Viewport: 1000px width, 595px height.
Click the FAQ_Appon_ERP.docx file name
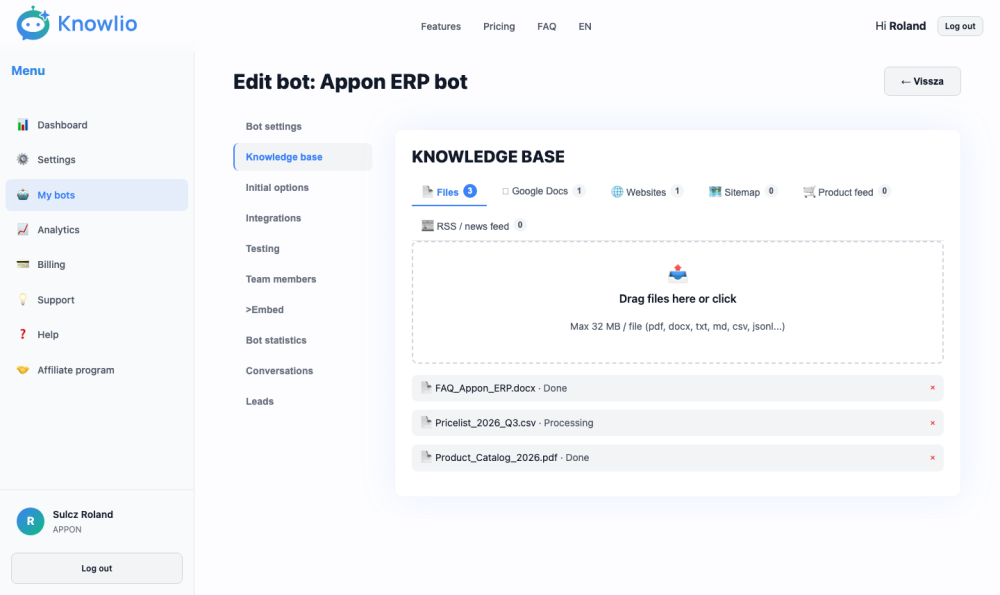click(x=485, y=388)
